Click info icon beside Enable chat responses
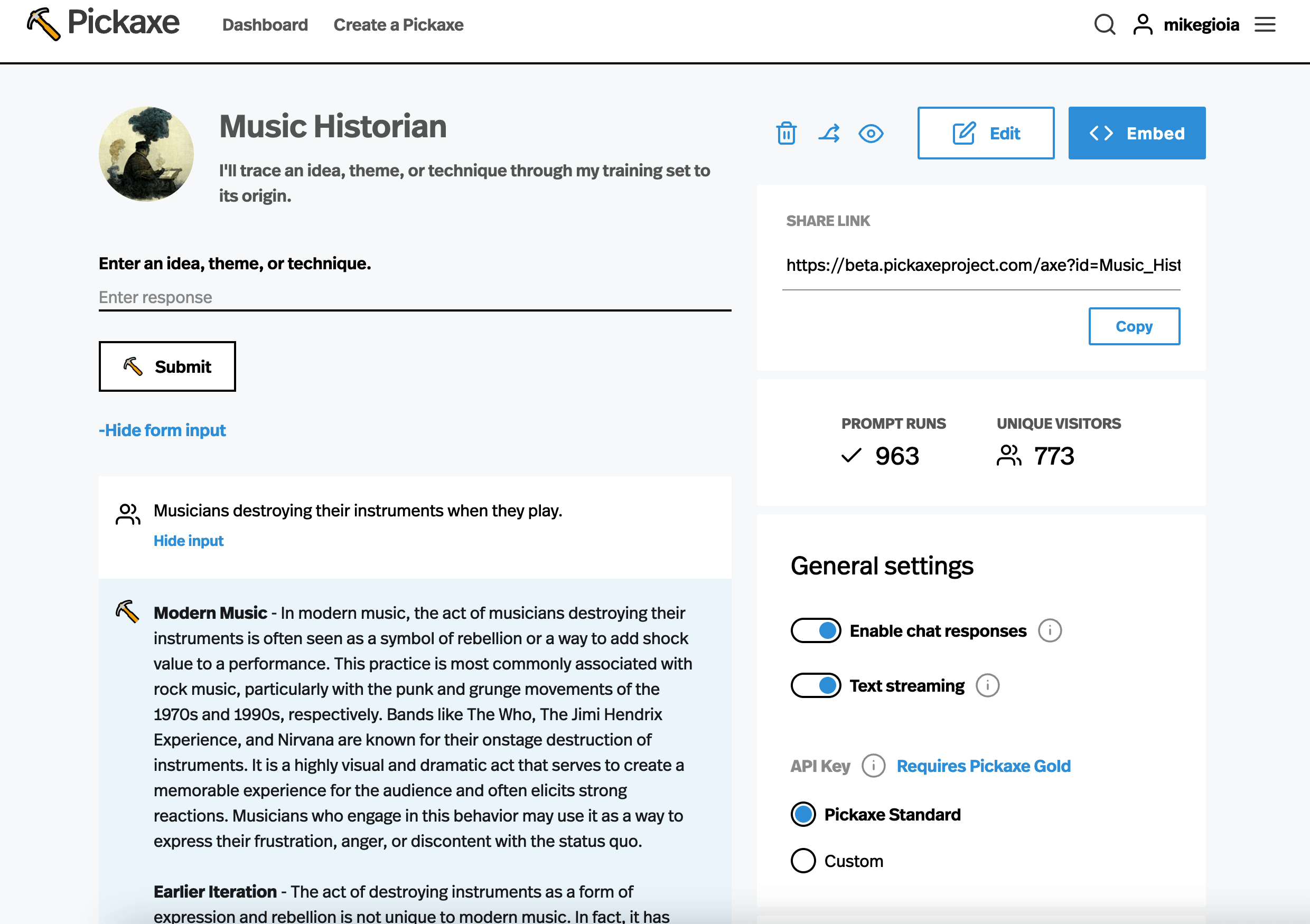This screenshot has height=924, width=1310. 1049,631
